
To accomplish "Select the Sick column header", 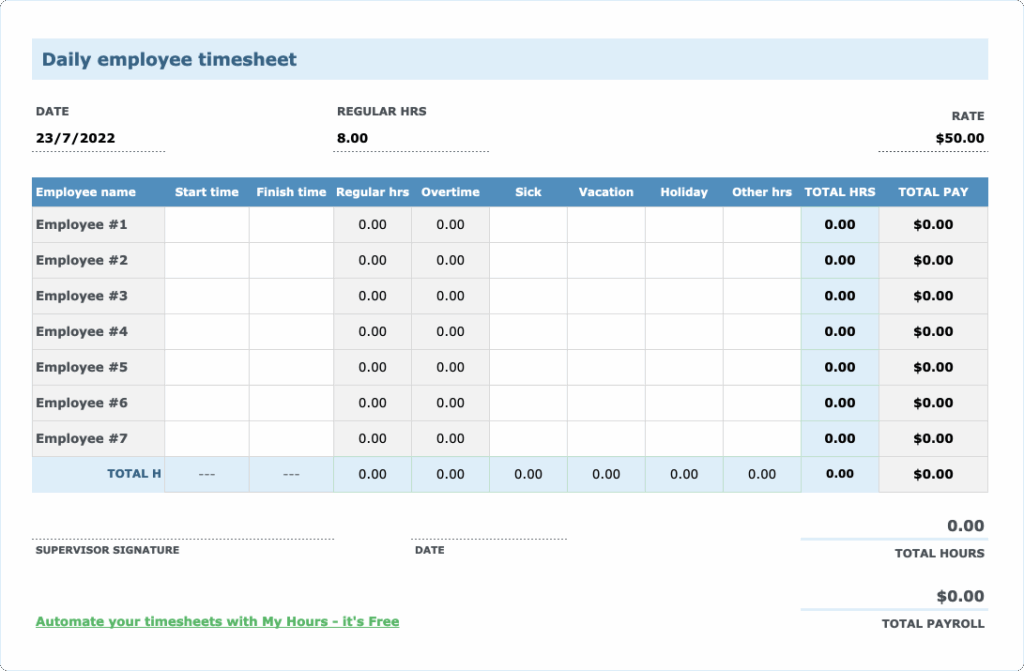I will point(527,192).
